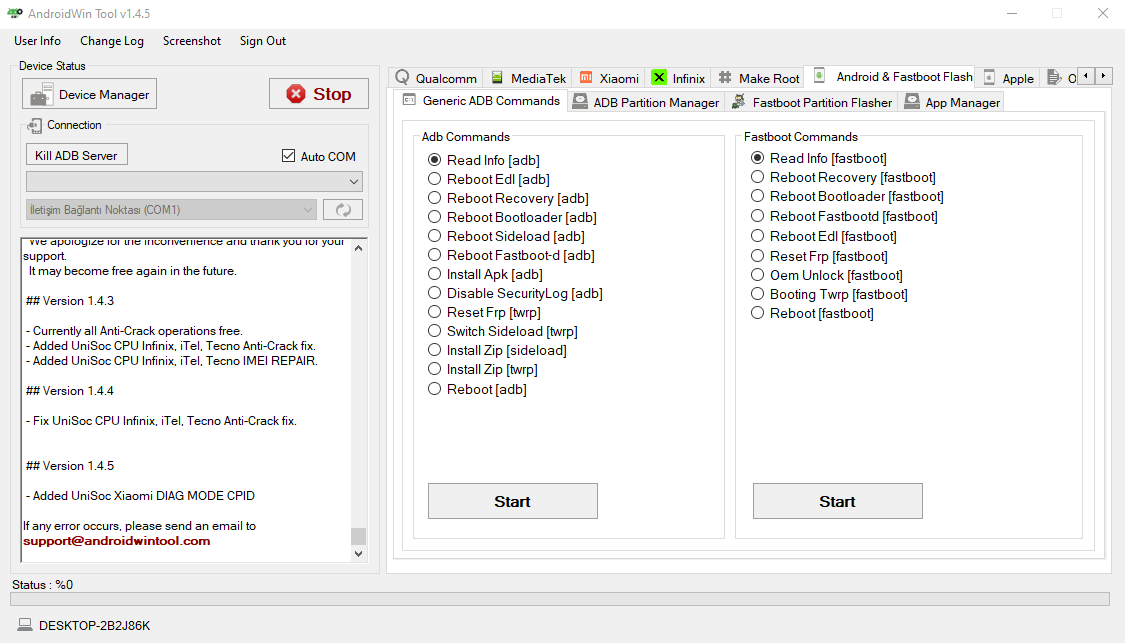
Task: Select Oem Unlock [fastboot] radio option
Action: pos(757,275)
